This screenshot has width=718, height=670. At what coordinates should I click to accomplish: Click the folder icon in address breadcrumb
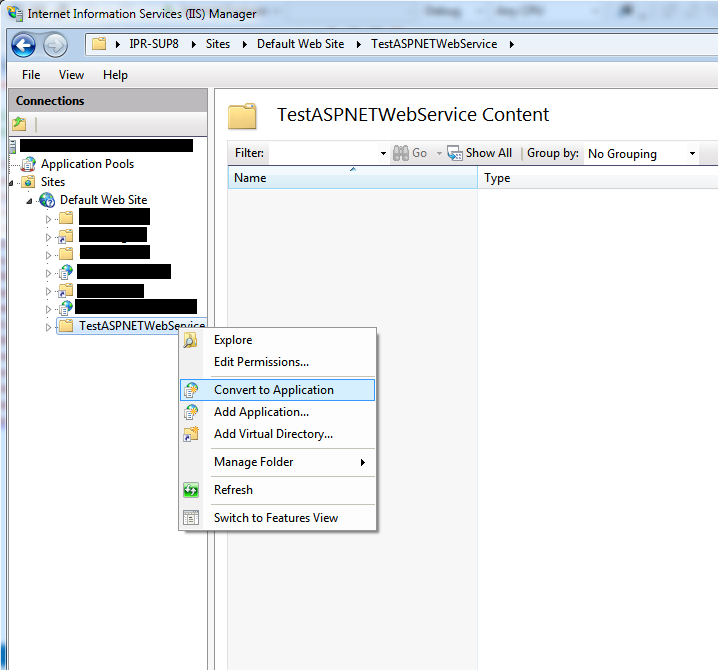99,44
